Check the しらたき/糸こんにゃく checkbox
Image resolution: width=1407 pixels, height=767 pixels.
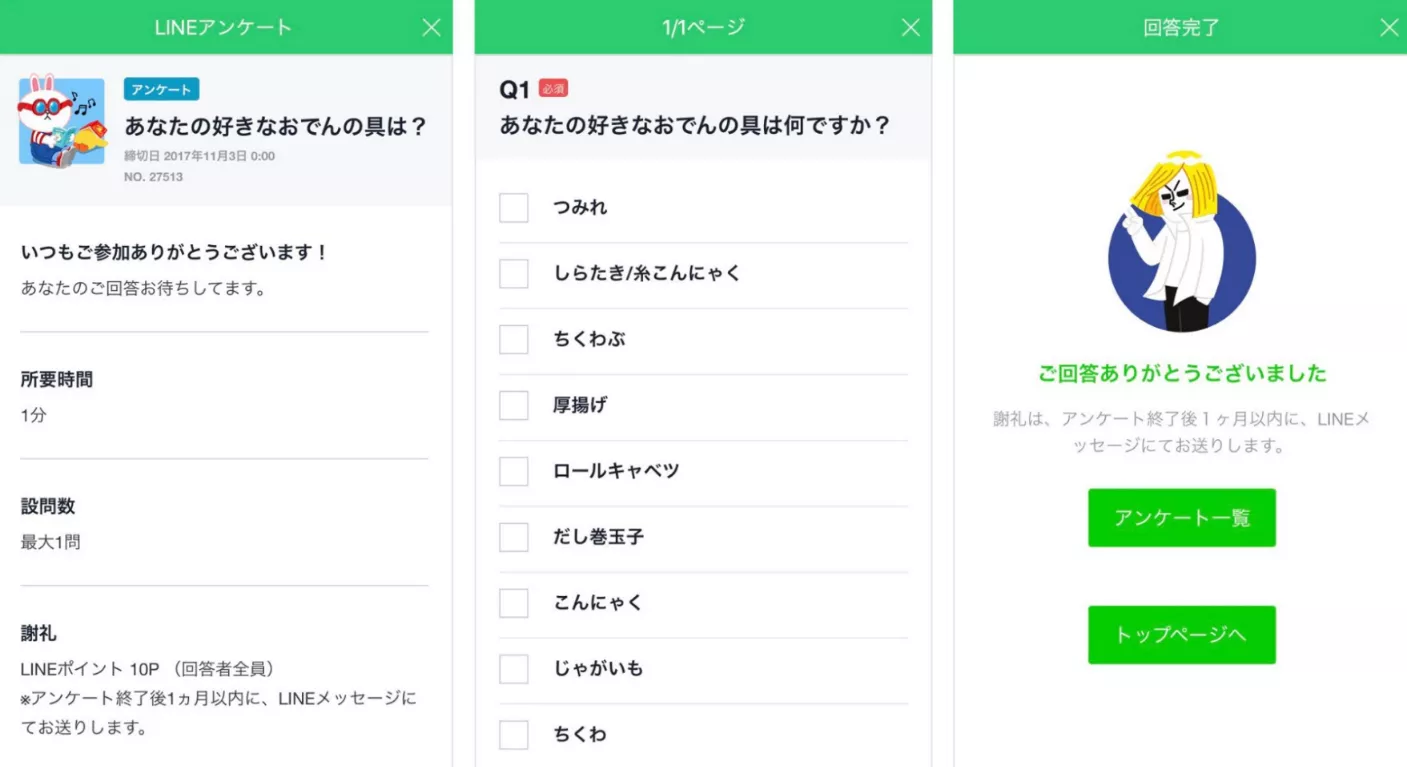click(x=514, y=274)
